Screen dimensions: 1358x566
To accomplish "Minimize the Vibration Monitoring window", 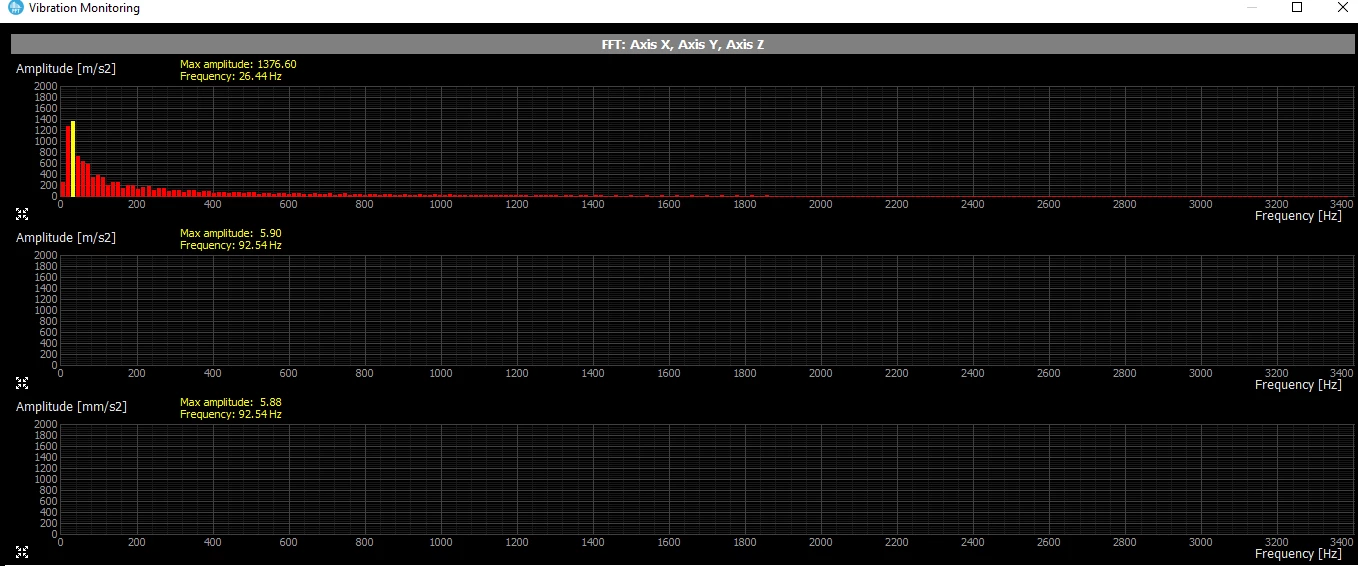I will 1252,8.
